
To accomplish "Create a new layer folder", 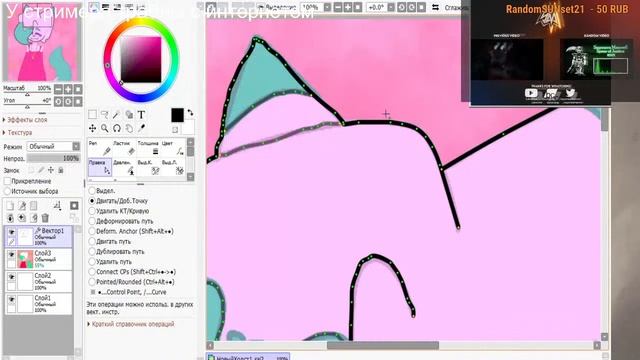I will coord(34,206).
